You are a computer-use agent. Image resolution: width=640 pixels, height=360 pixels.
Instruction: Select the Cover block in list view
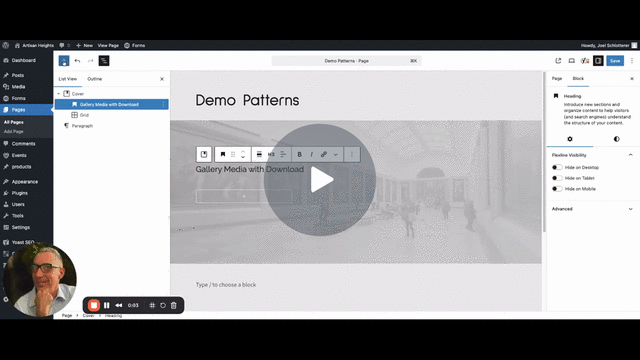pos(78,94)
